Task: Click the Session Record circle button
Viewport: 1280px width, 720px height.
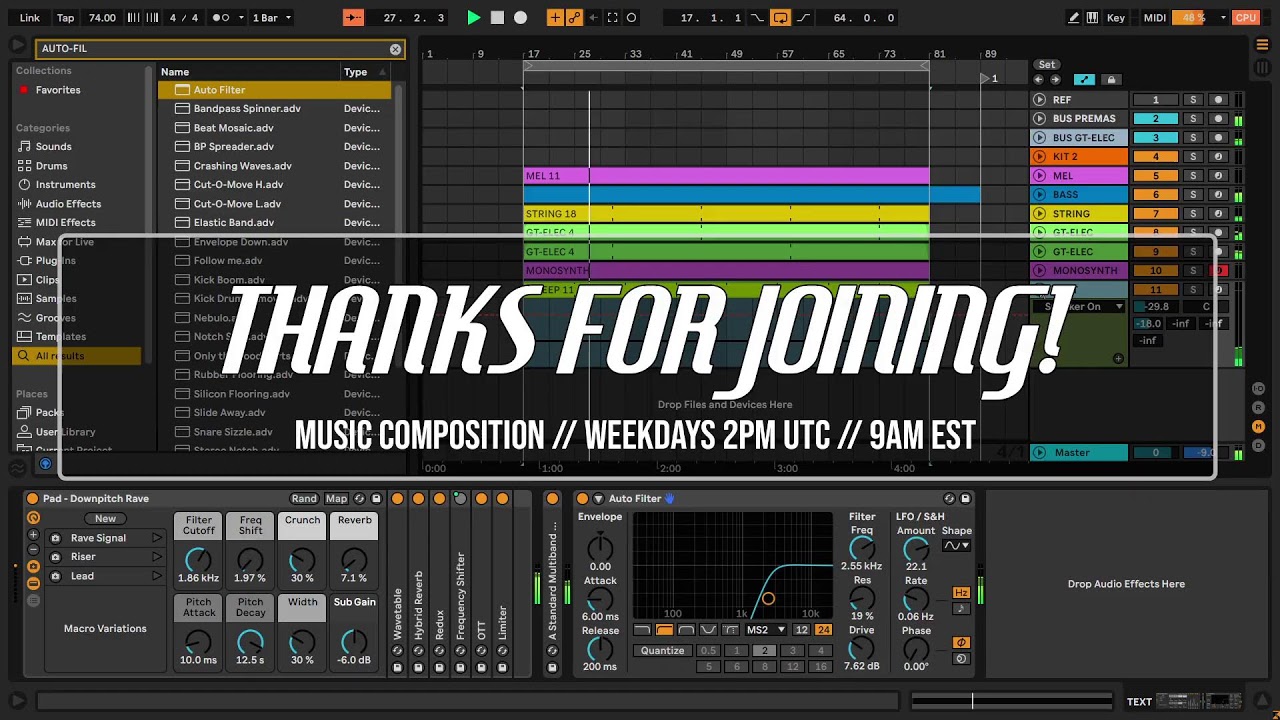Action: point(633,18)
